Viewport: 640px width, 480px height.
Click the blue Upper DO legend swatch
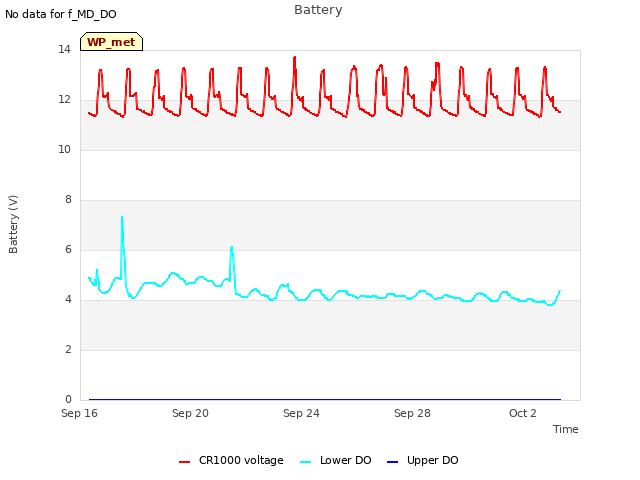tap(392, 462)
